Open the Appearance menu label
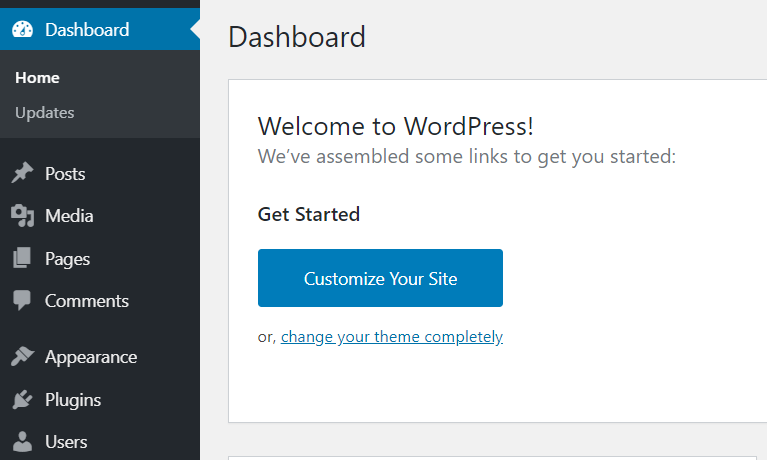Viewport: 767px width, 460px height. 91,357
